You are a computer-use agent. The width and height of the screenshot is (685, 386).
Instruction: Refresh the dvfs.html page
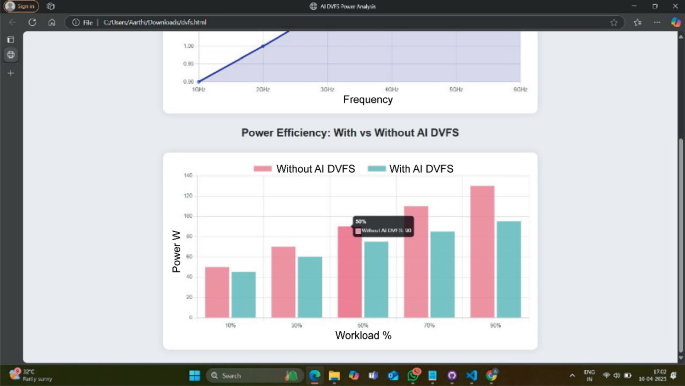click(32, 22)
